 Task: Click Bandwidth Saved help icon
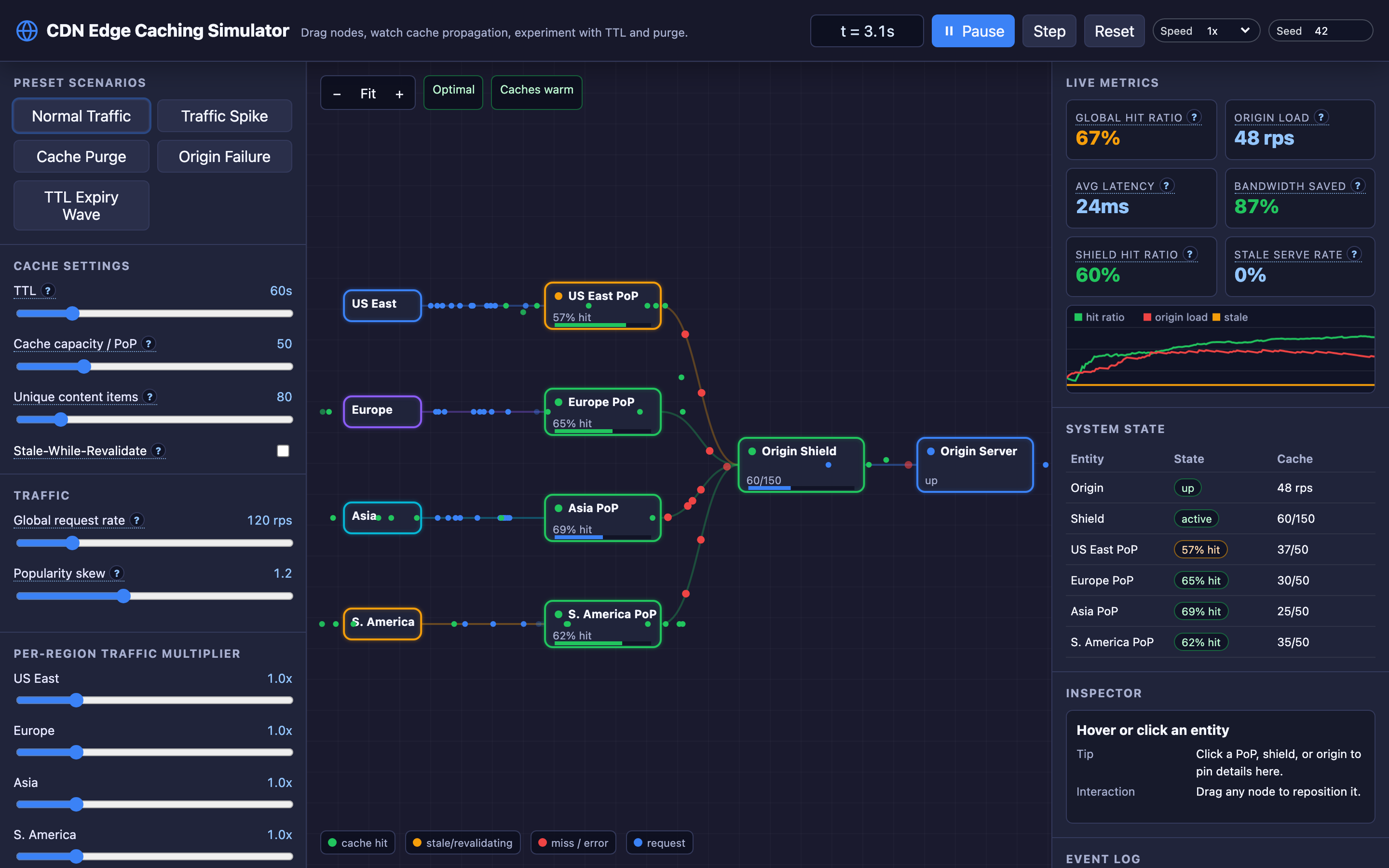click(1358, 186)
